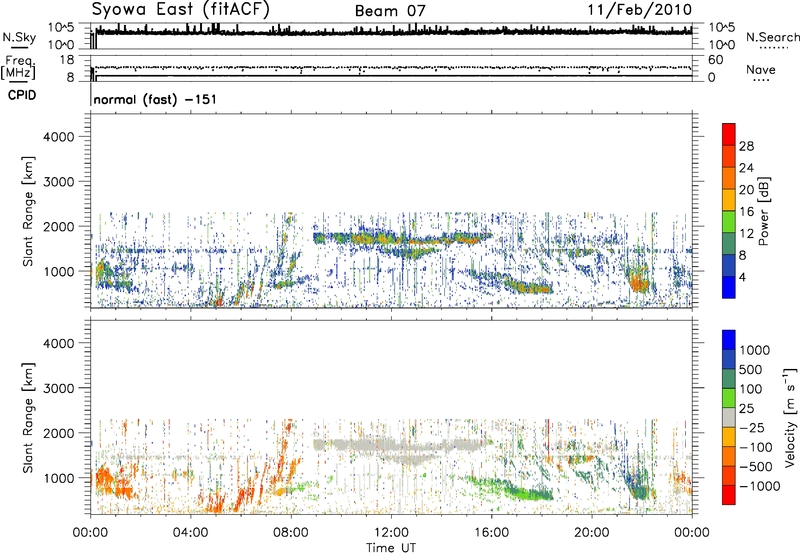Click the '16:00' time axis label
Viewport: 800px width, 554px height.
[x=491, y=533]
